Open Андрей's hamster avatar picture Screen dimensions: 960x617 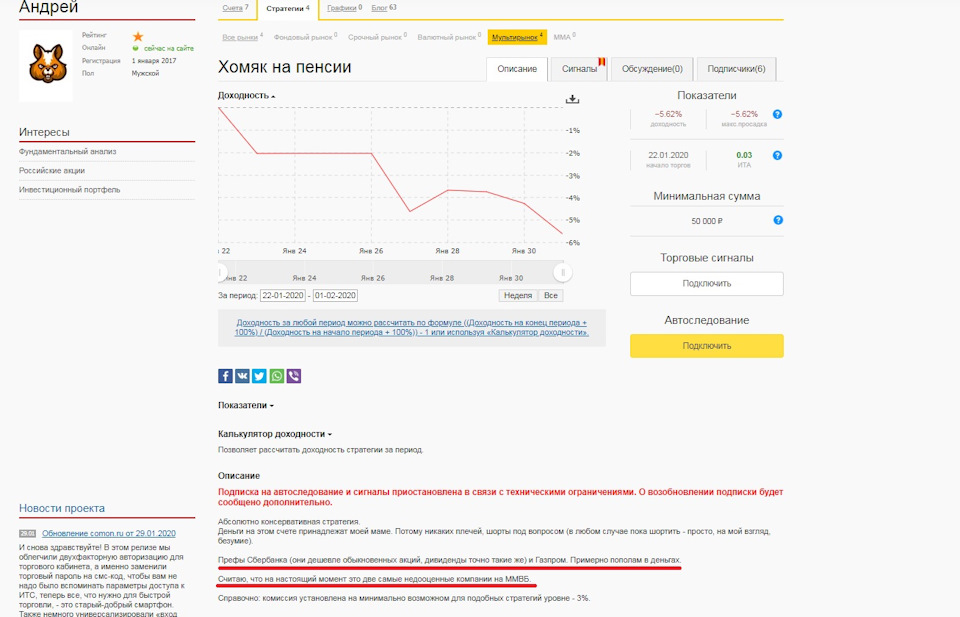click(46, 65)
